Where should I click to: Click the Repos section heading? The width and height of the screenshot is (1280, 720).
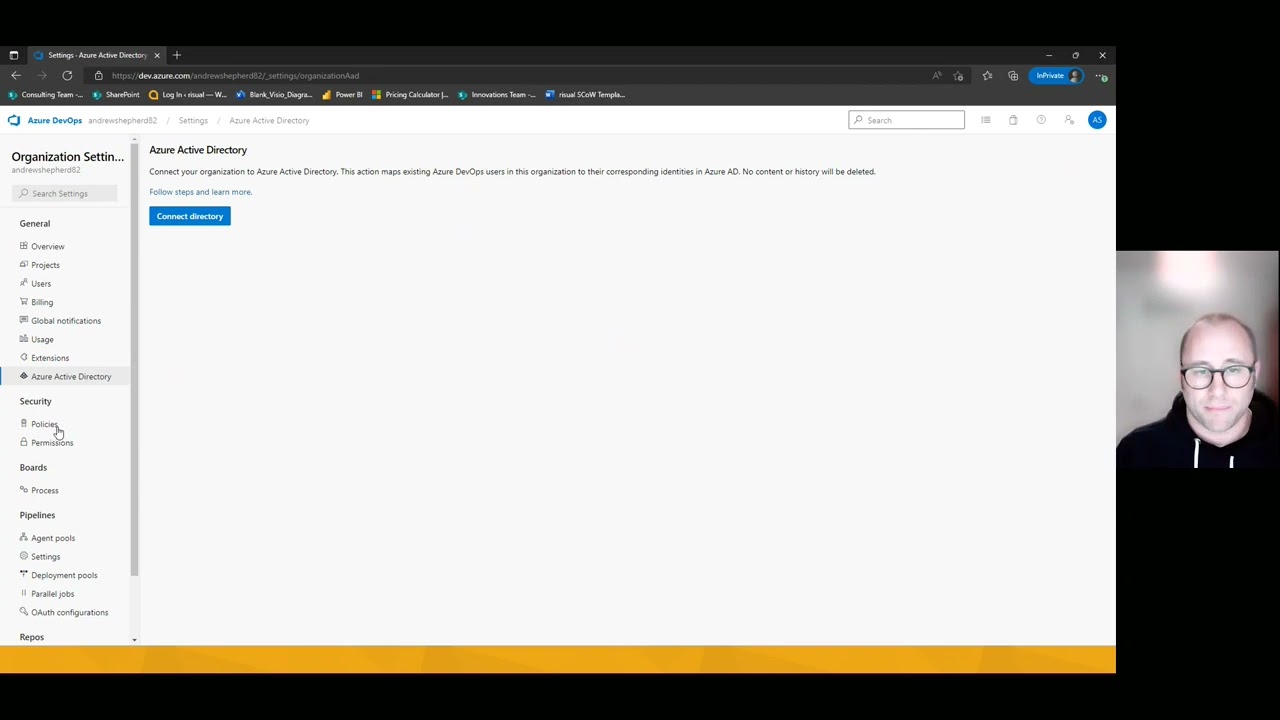pyautogui.click(x=32, y=637)
